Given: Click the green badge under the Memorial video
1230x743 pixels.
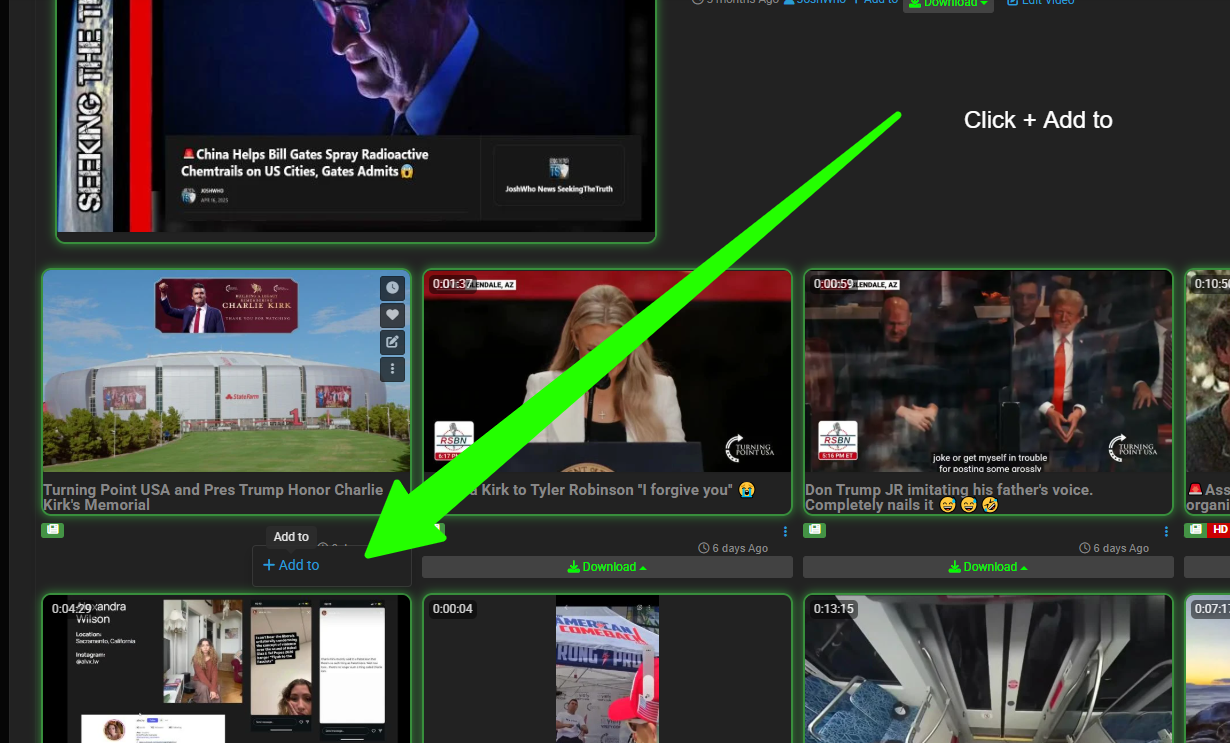Looking at the screenshot, I should click(52, 530).
